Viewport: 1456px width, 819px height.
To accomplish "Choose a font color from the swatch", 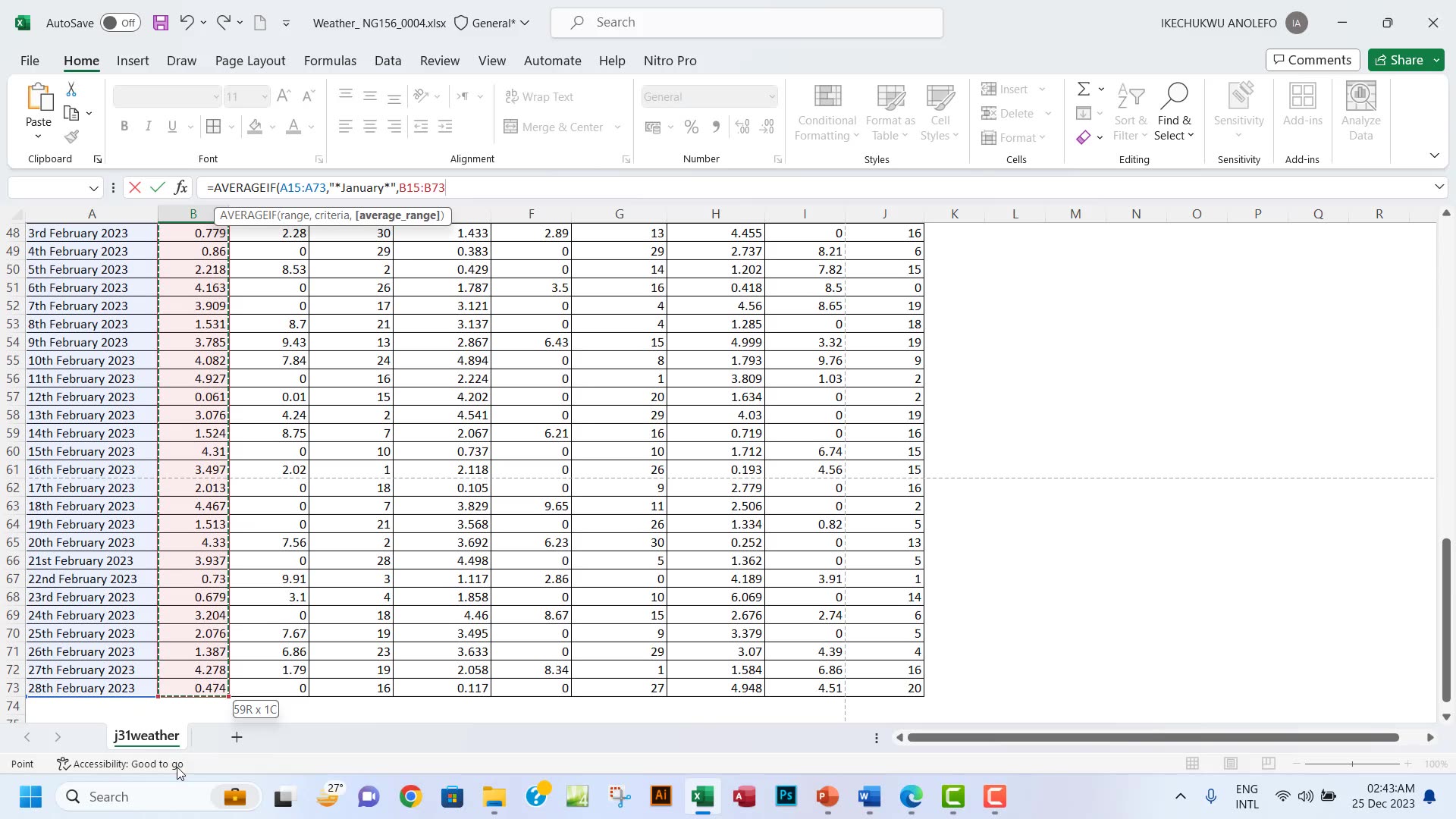I will point(292,127).
